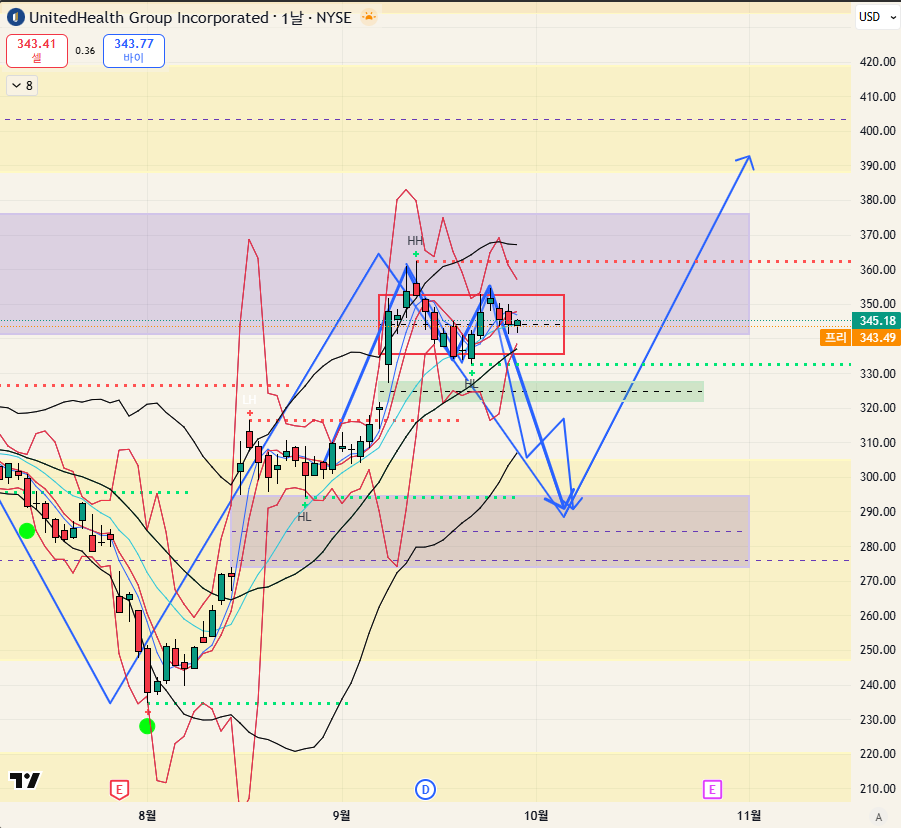Screen dimensions: 901x828
Task: Click the LH label near 320
Action: tap(249, 400)
